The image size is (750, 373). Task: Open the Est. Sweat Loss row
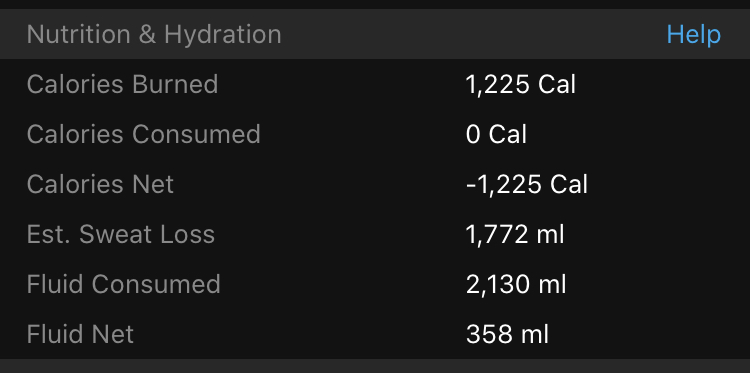(x=375, y=234)
